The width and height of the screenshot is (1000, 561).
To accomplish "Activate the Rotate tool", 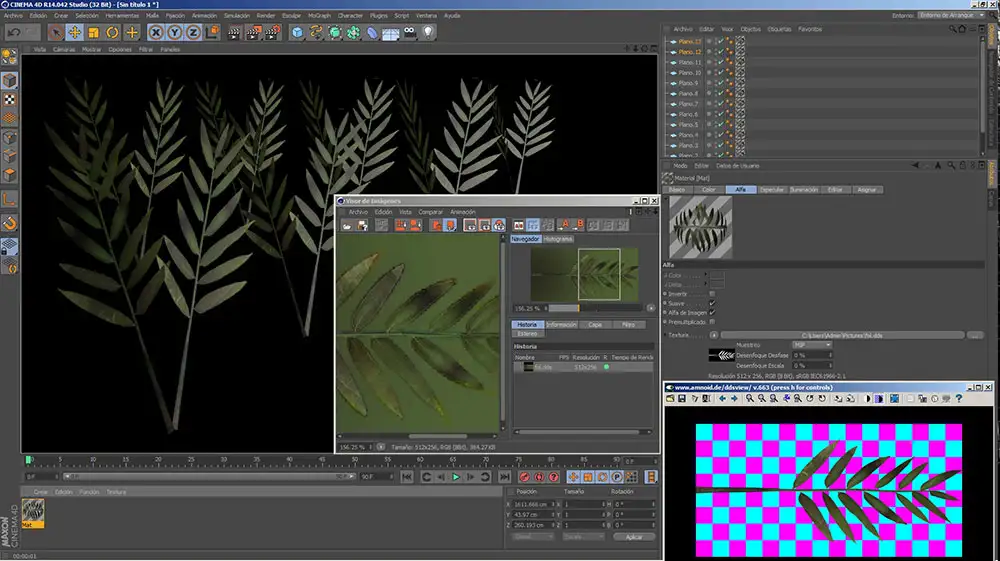I will tap(112, 32).
